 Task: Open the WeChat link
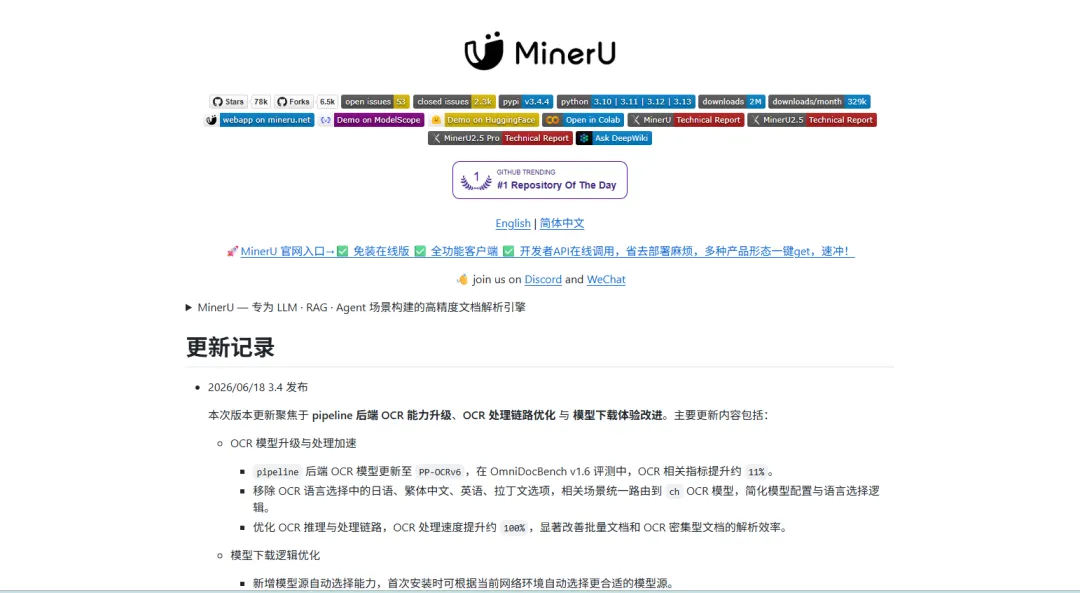tap(606, 280)
